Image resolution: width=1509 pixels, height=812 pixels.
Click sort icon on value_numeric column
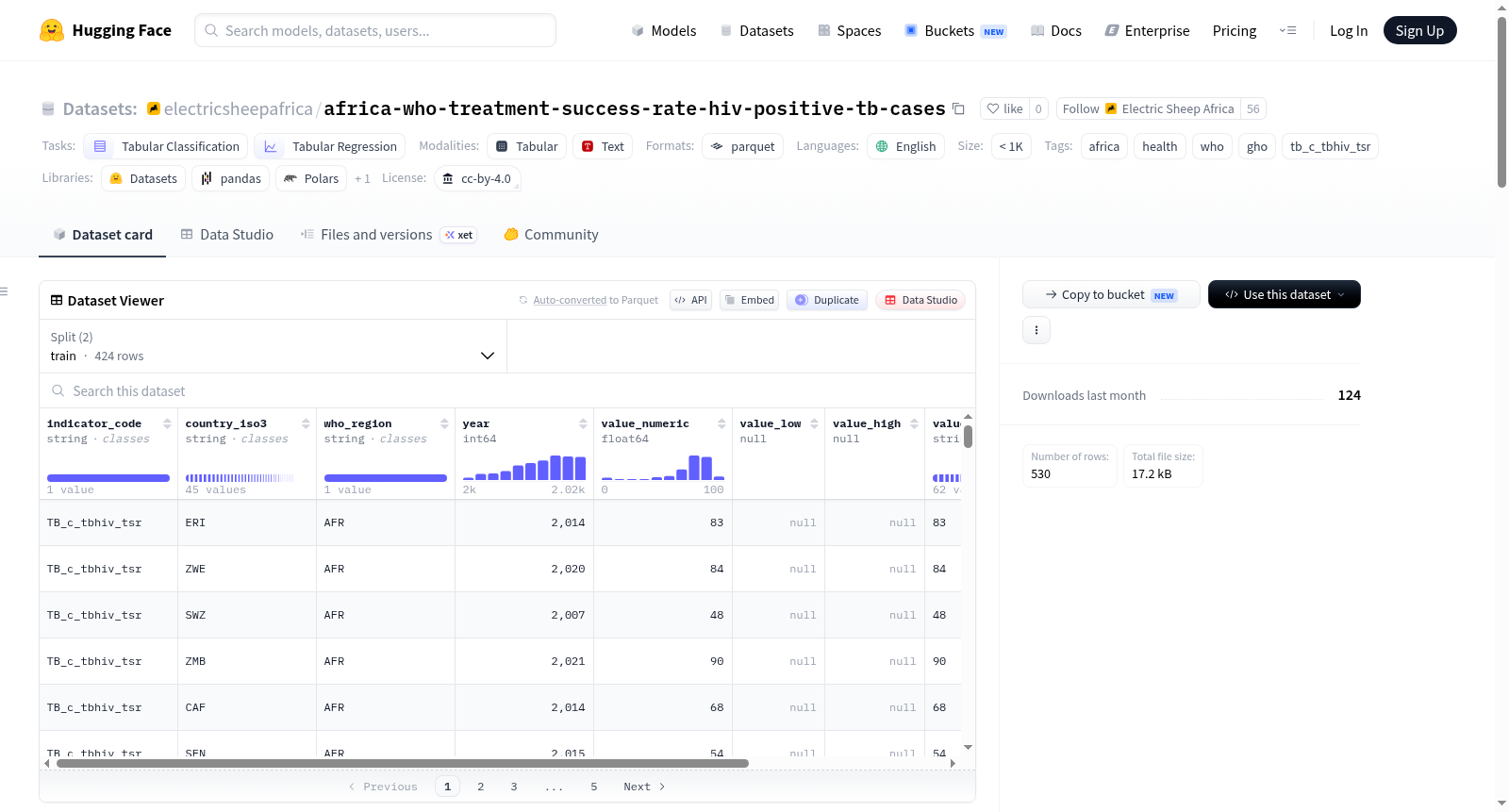click(721, 424)
